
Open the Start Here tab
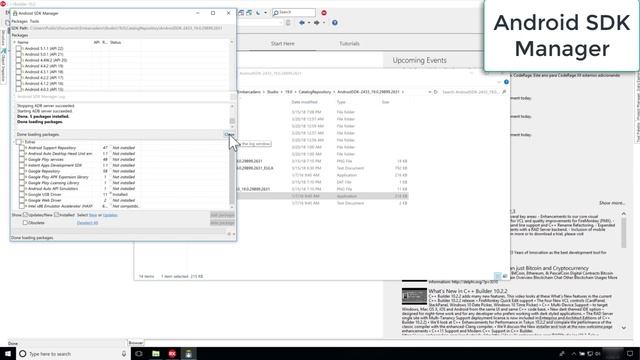pyautogui.click(x=282, y=43)
